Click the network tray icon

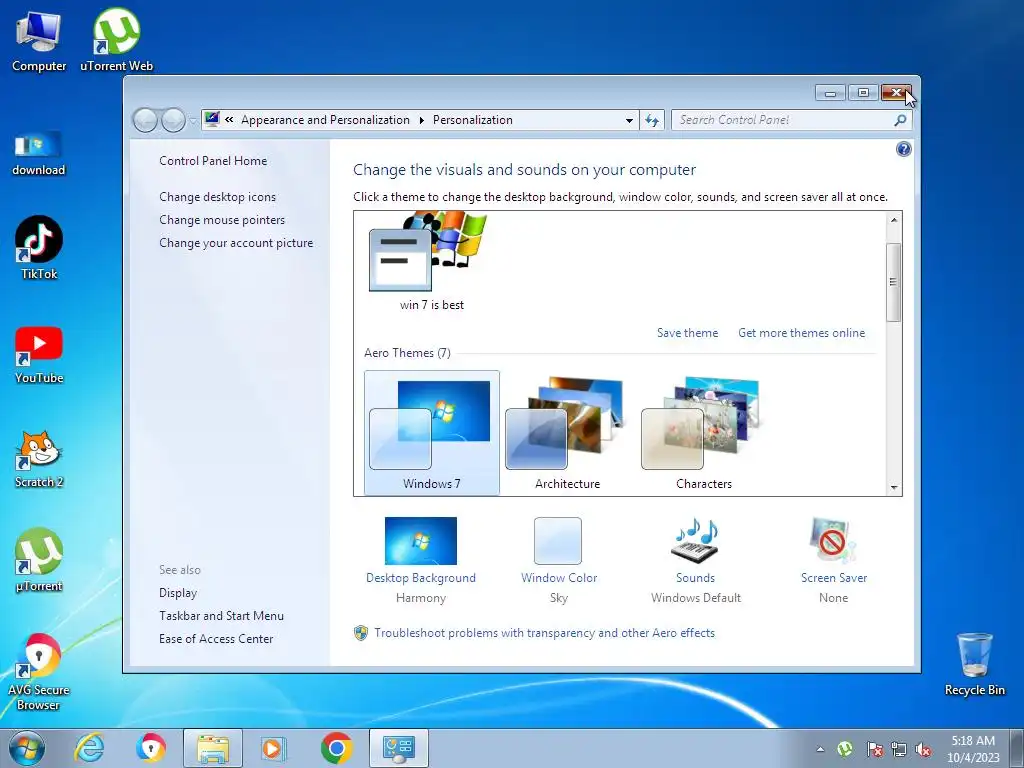(x=899, y=749)
